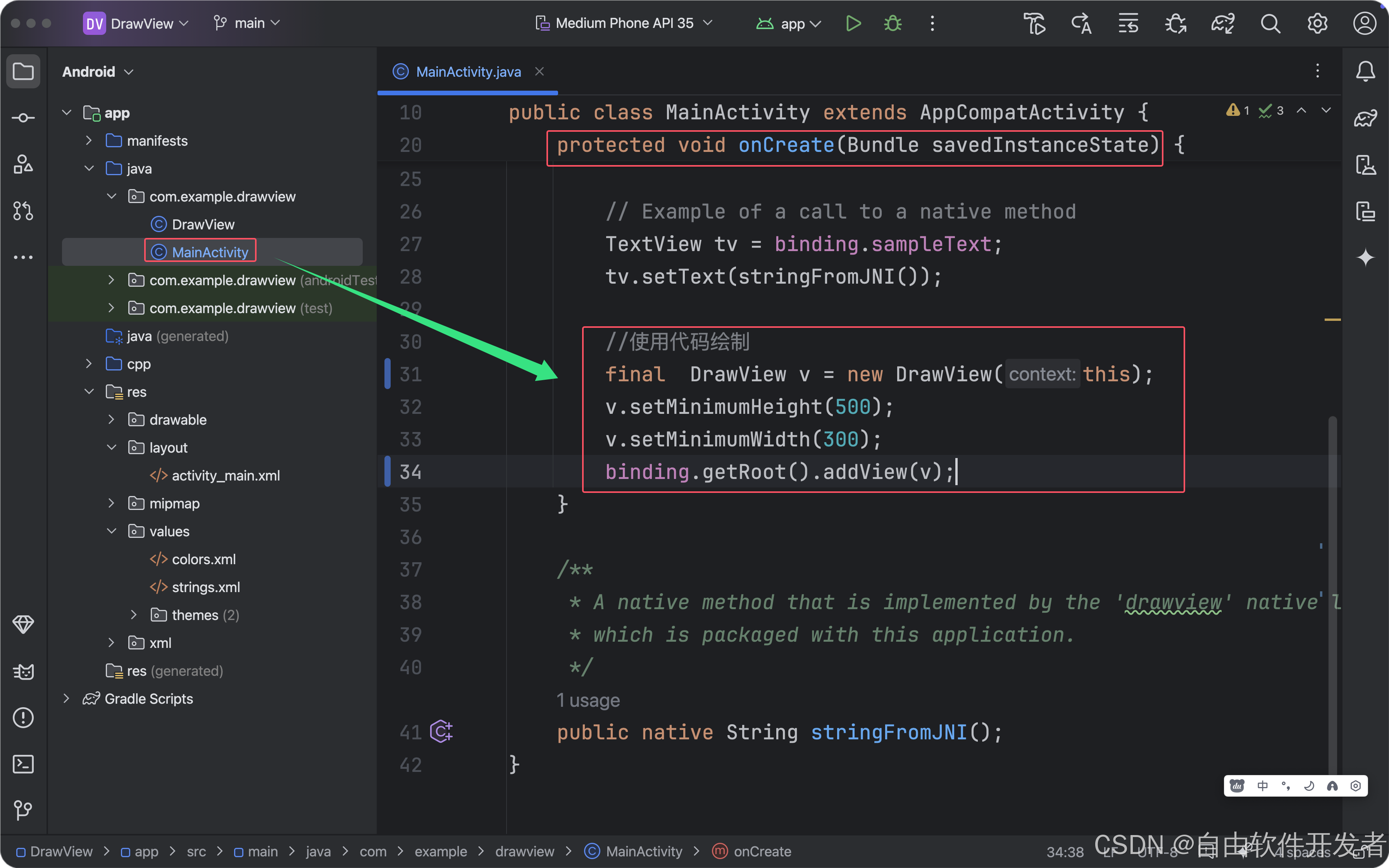
Task: Place cursor on line 32 setMinimumHeight code
Action: tap(750, 407)
